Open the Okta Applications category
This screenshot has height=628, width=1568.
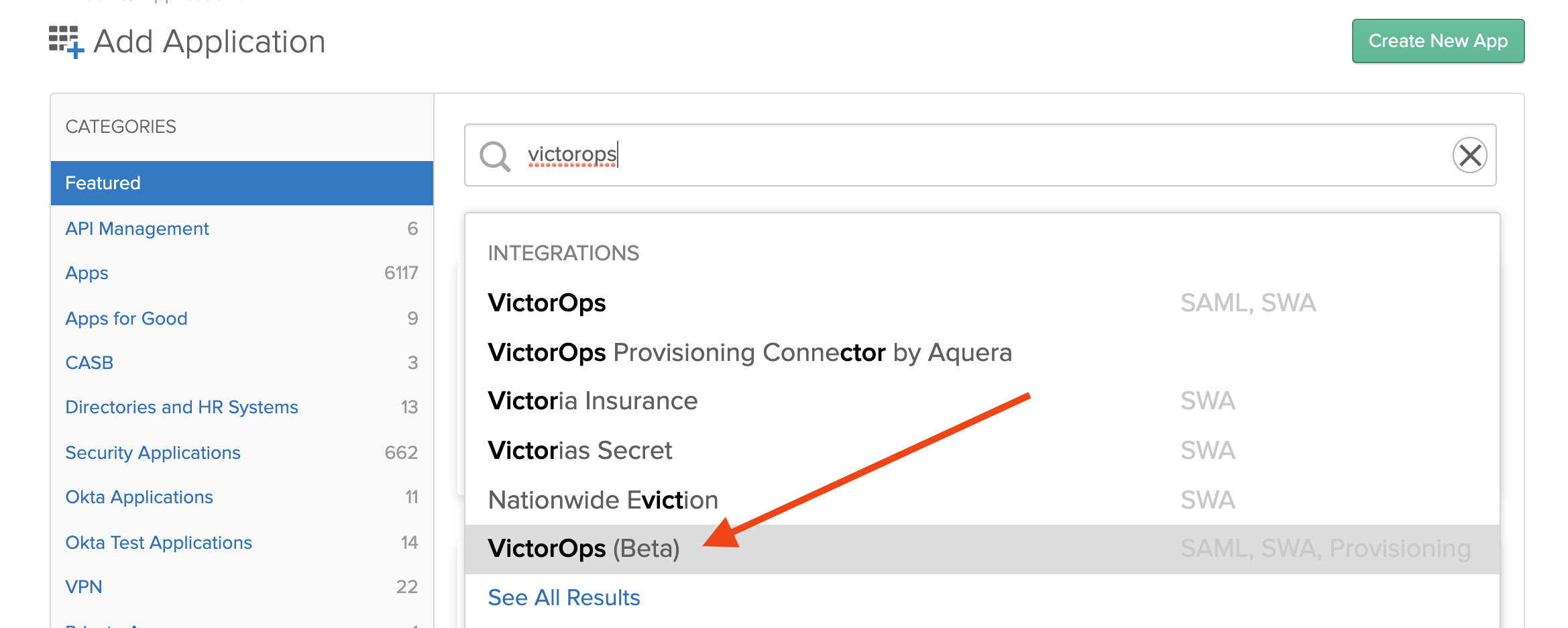tap(139, 496)
